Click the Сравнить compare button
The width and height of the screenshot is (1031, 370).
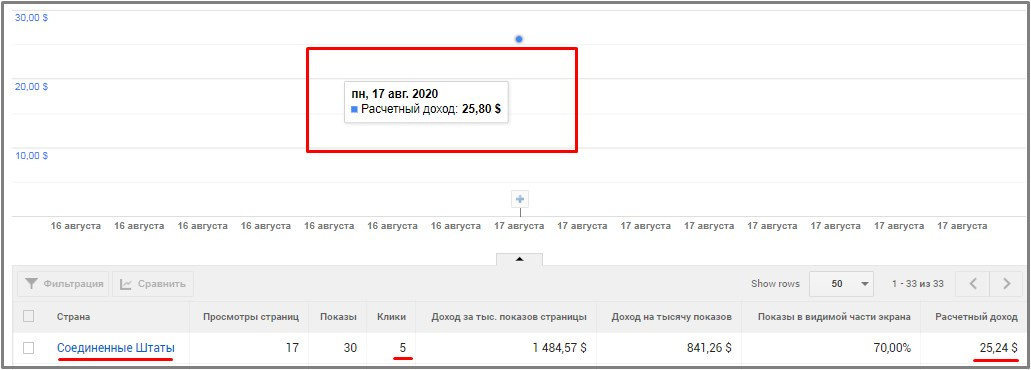(153, 284)
